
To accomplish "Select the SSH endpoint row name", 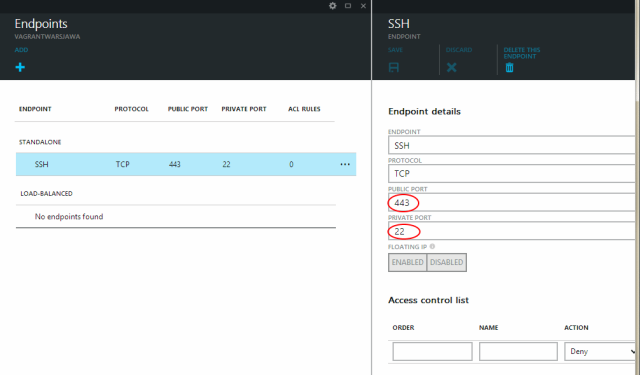I will pyautogui.click(x=41, y=164).
